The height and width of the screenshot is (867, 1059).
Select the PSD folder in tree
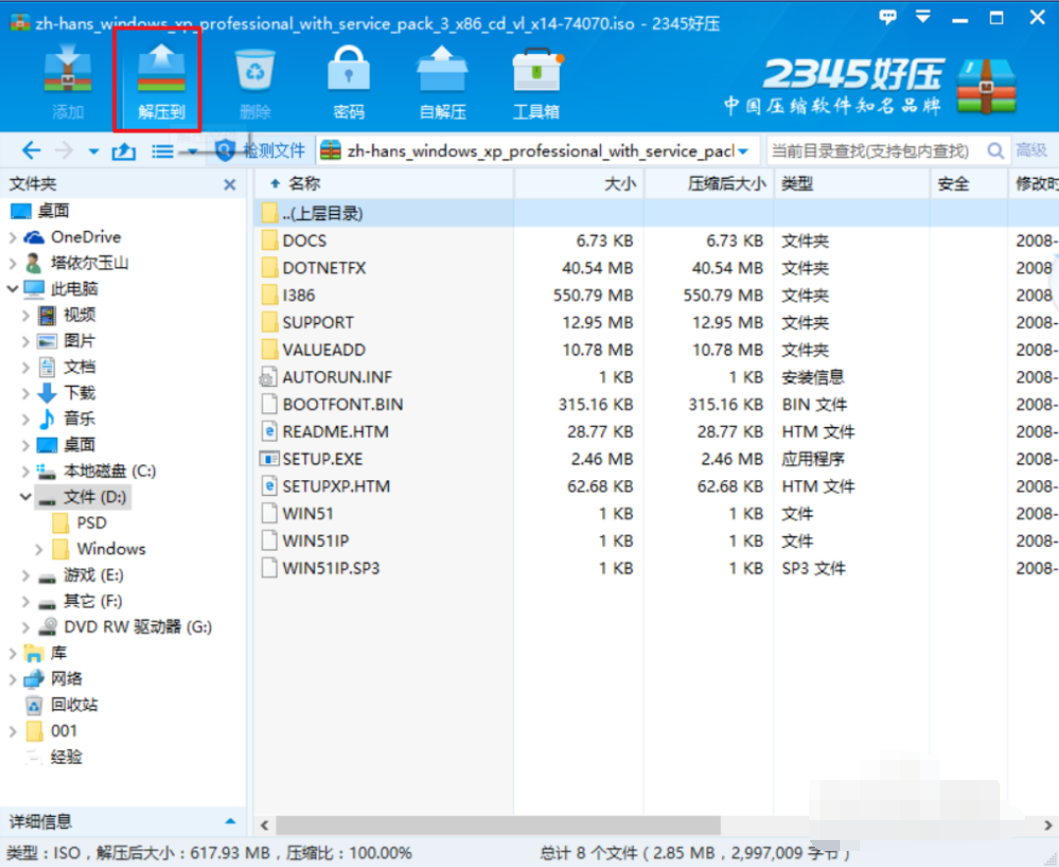click(91, 523)
